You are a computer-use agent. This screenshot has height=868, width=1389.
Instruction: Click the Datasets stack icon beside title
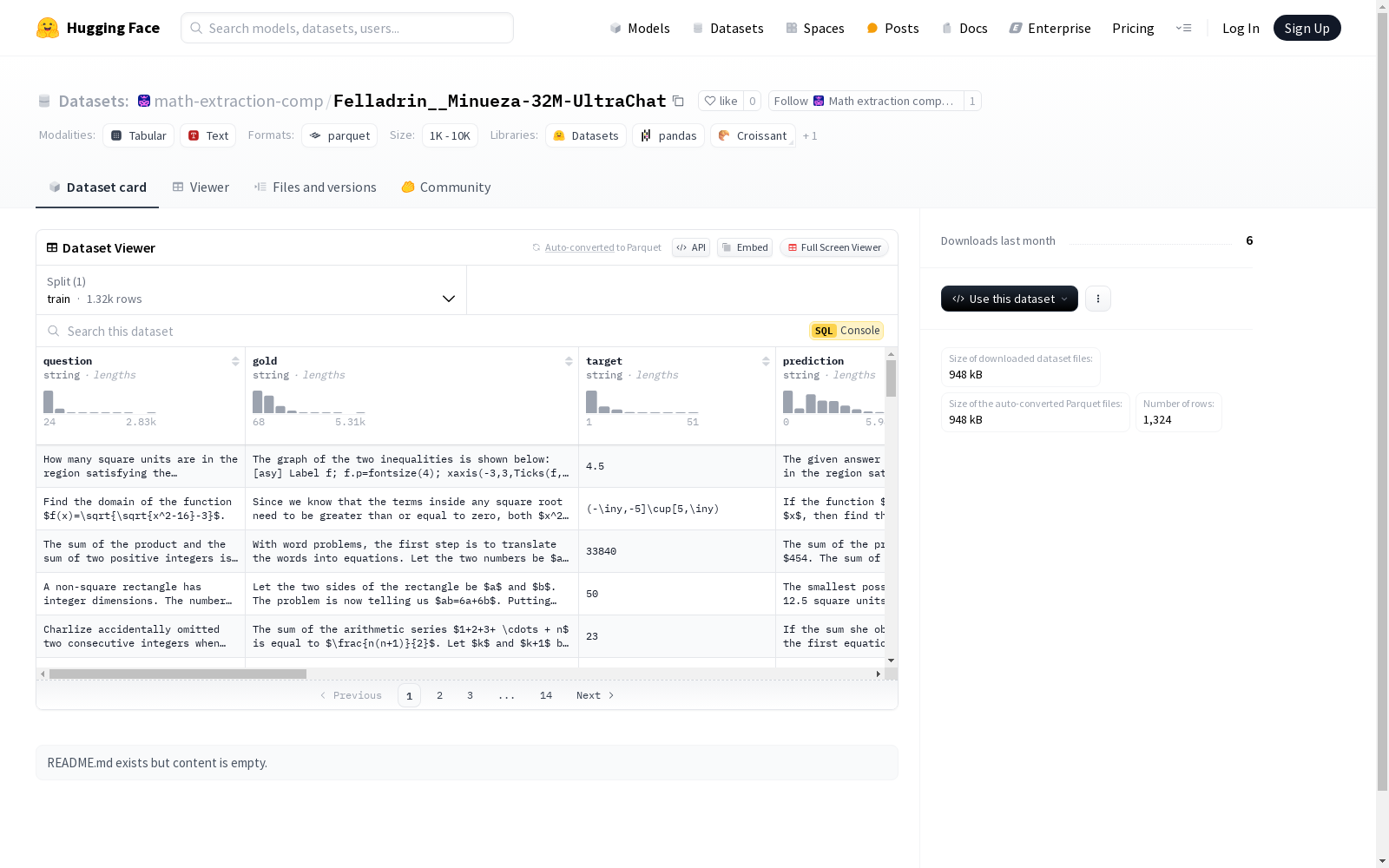(44, 101)
